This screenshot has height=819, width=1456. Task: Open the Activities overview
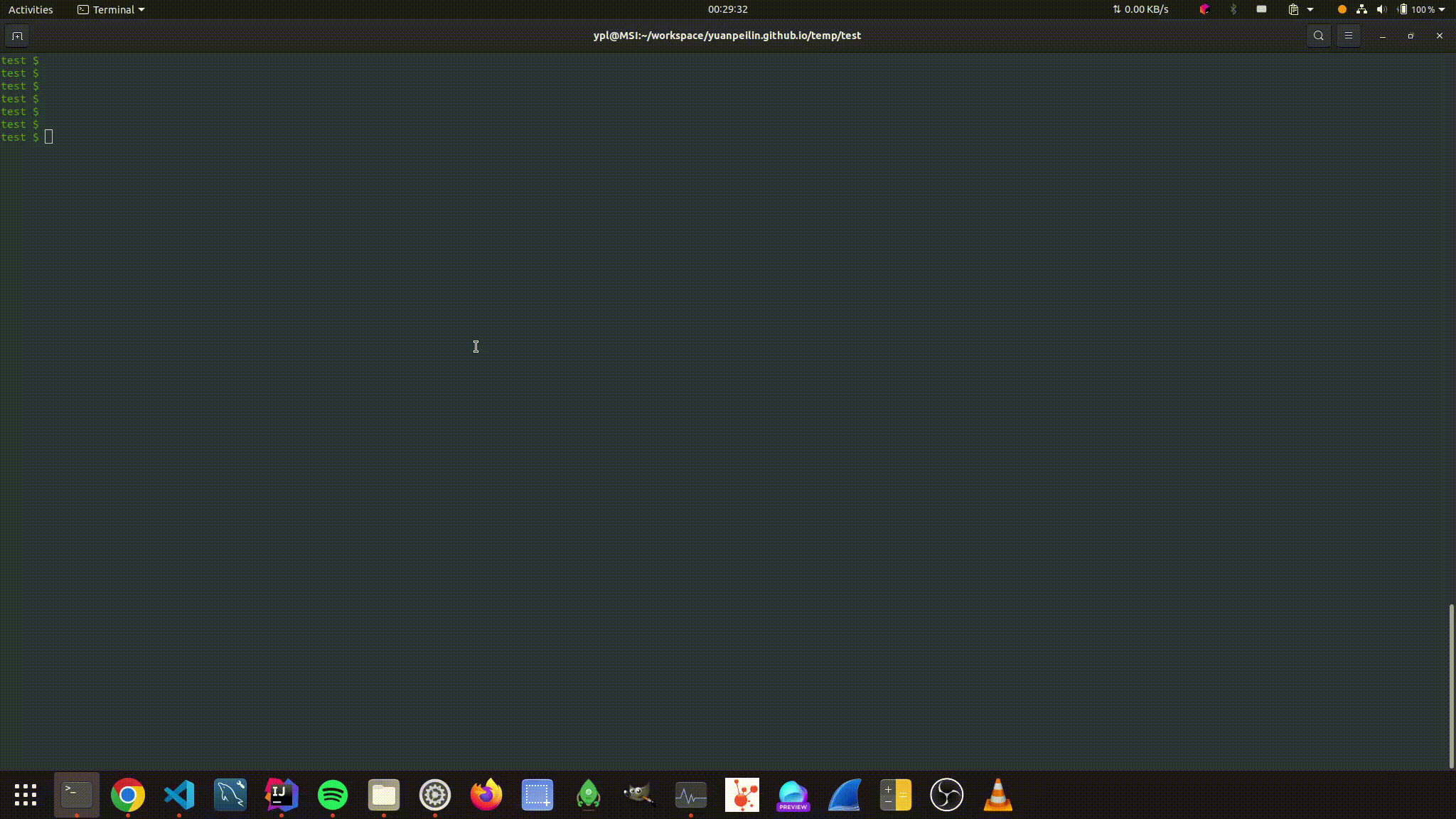31,9
